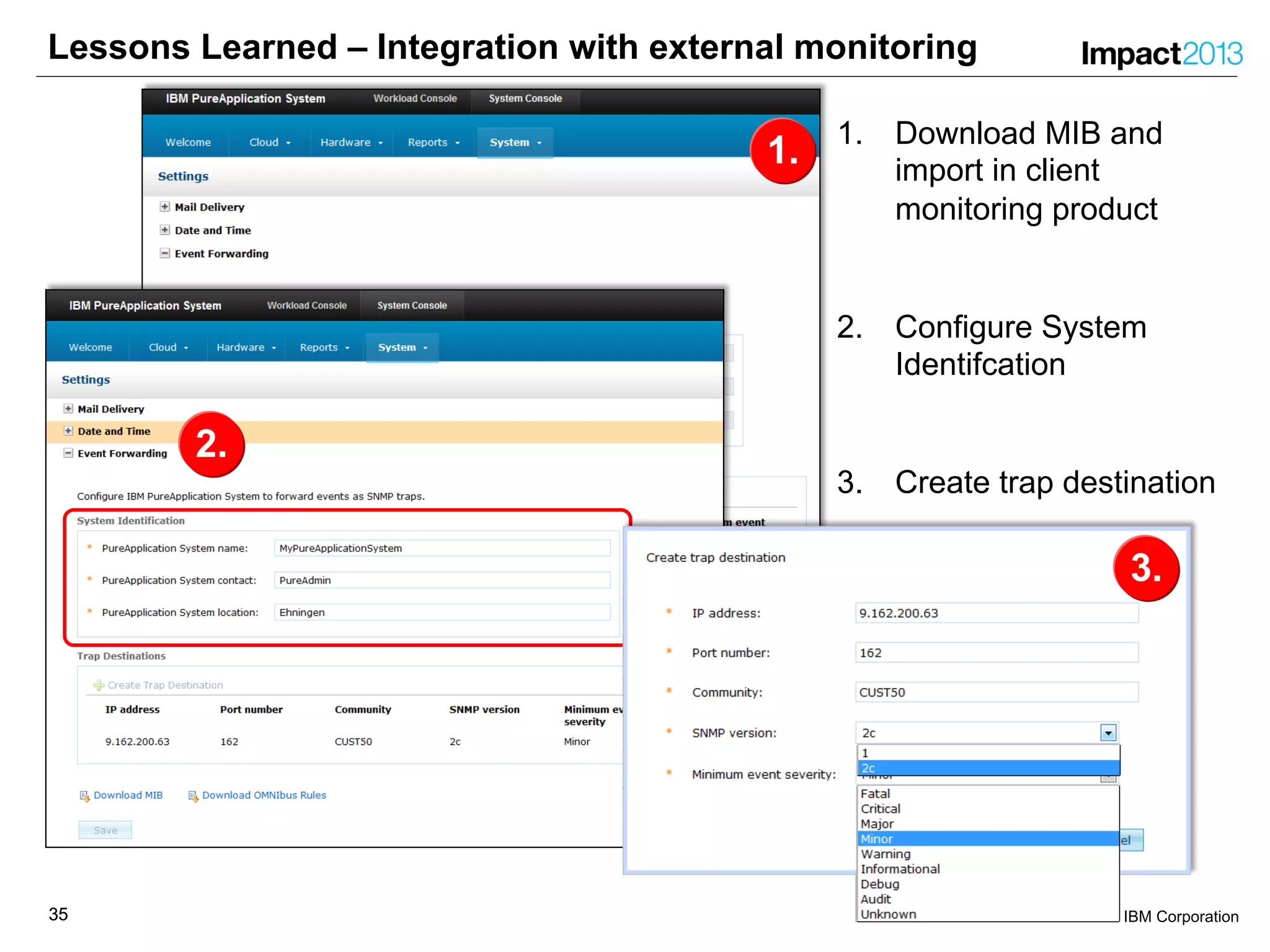This screenshot has height=952, width=1270.
Task: Open the Reports menu in the back window
Action: pos(433,143)
